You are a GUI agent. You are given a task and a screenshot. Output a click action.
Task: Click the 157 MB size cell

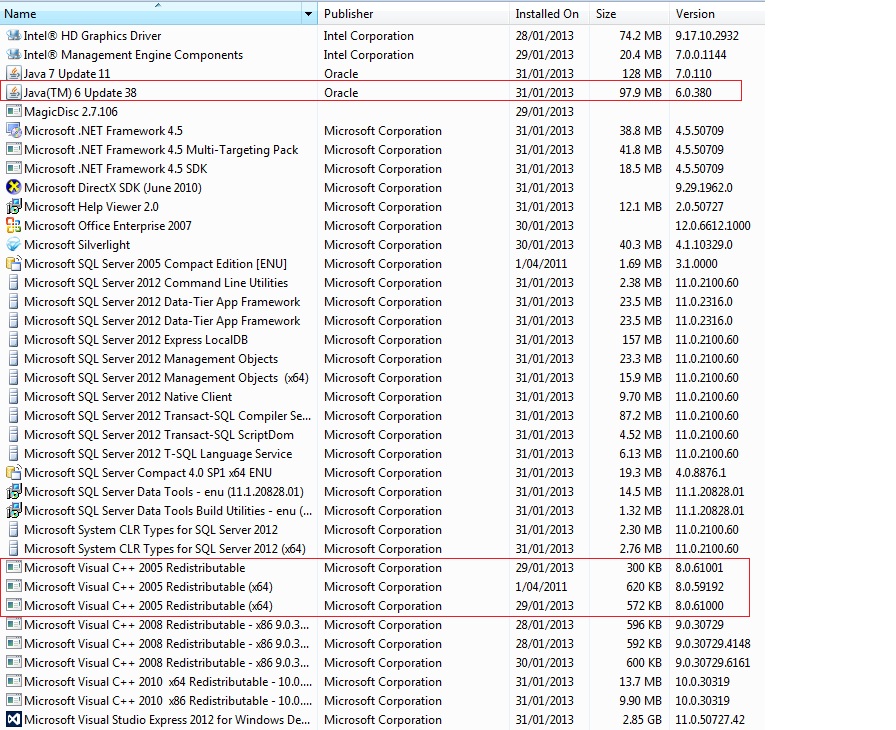(x=642, y=340)
